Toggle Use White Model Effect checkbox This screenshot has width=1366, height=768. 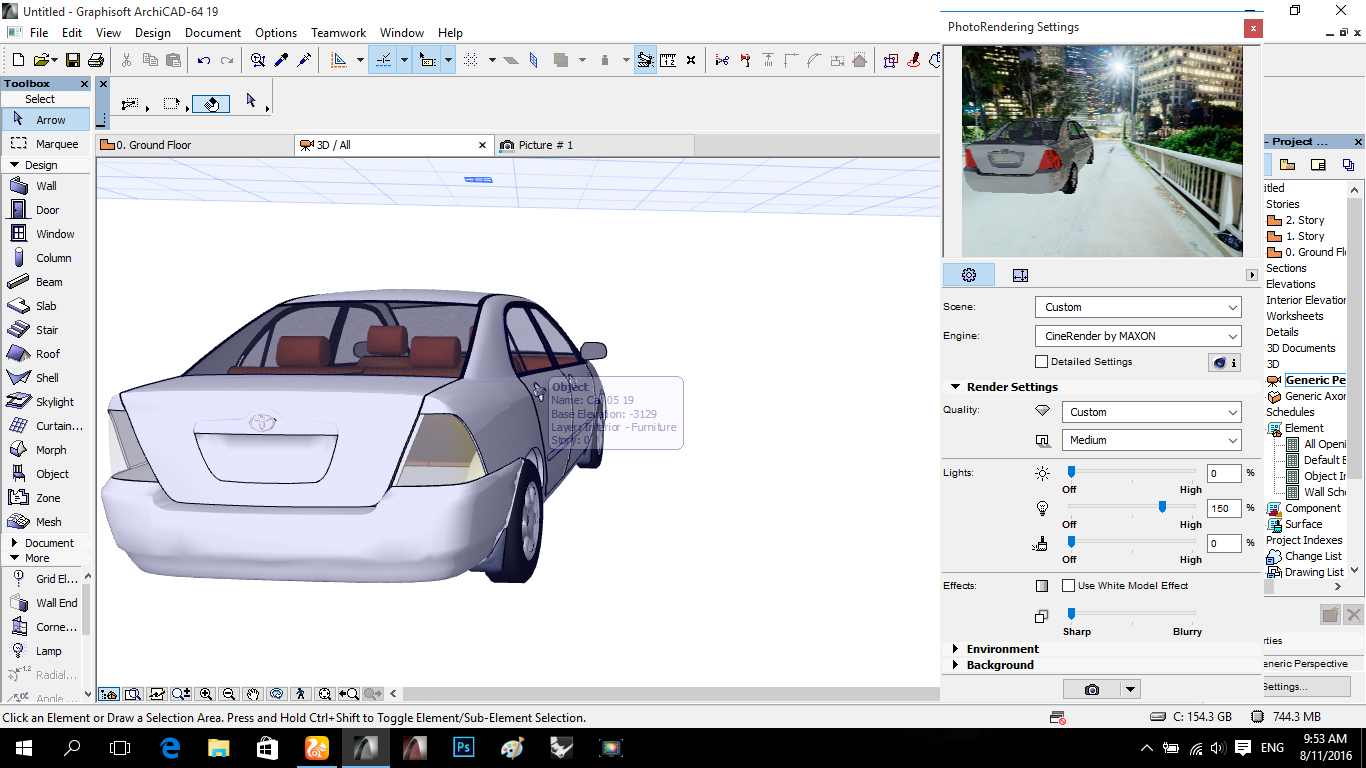pos(1069,586)
